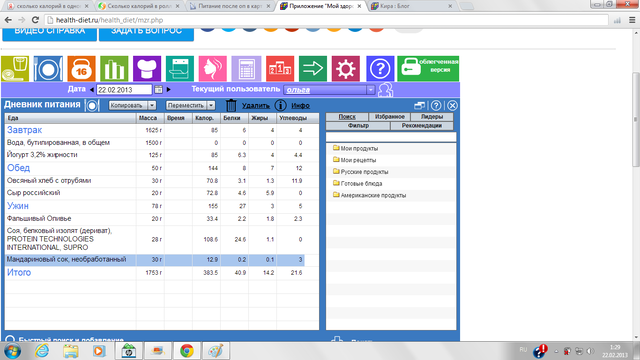Open the red podium ranking icon
Viewport: 640px width, 360px height.
click(280, 69)
